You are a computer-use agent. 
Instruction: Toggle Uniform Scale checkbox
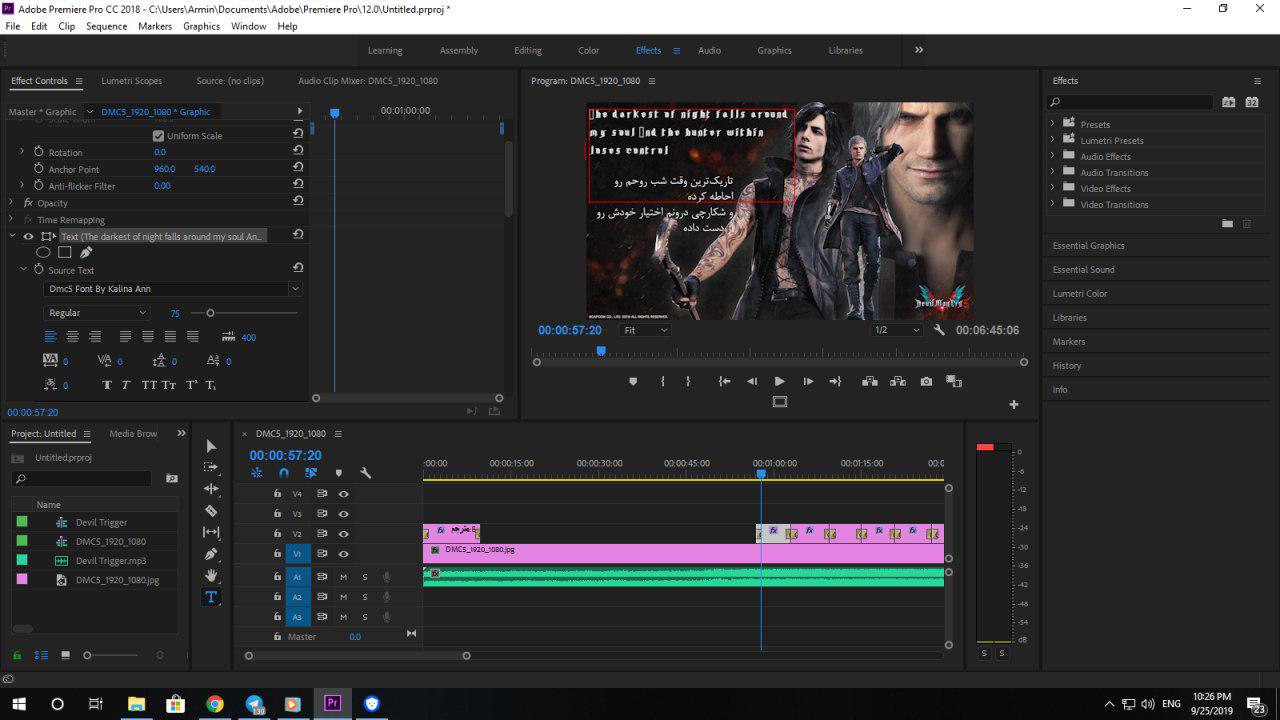coord(158,136)
